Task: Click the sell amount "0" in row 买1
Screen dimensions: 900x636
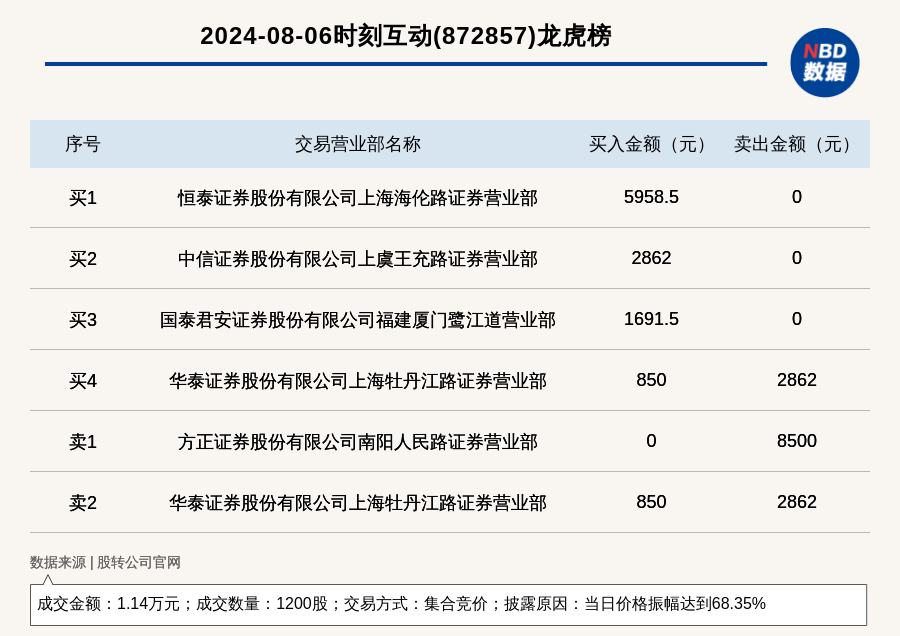Action: 797,197
